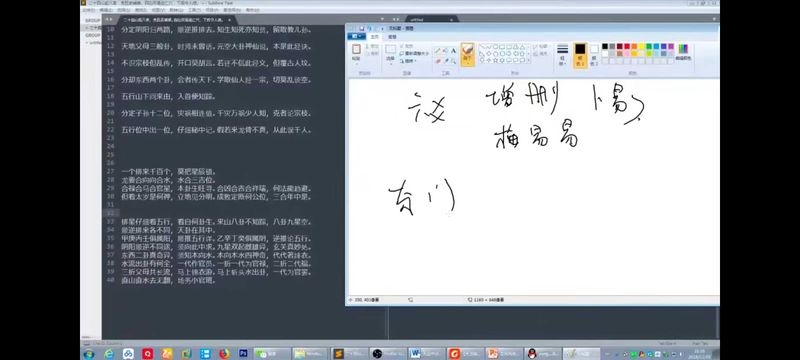Pick the red color swatch
This screenshot has height=360, width=800.
click(x=627, y=46)
